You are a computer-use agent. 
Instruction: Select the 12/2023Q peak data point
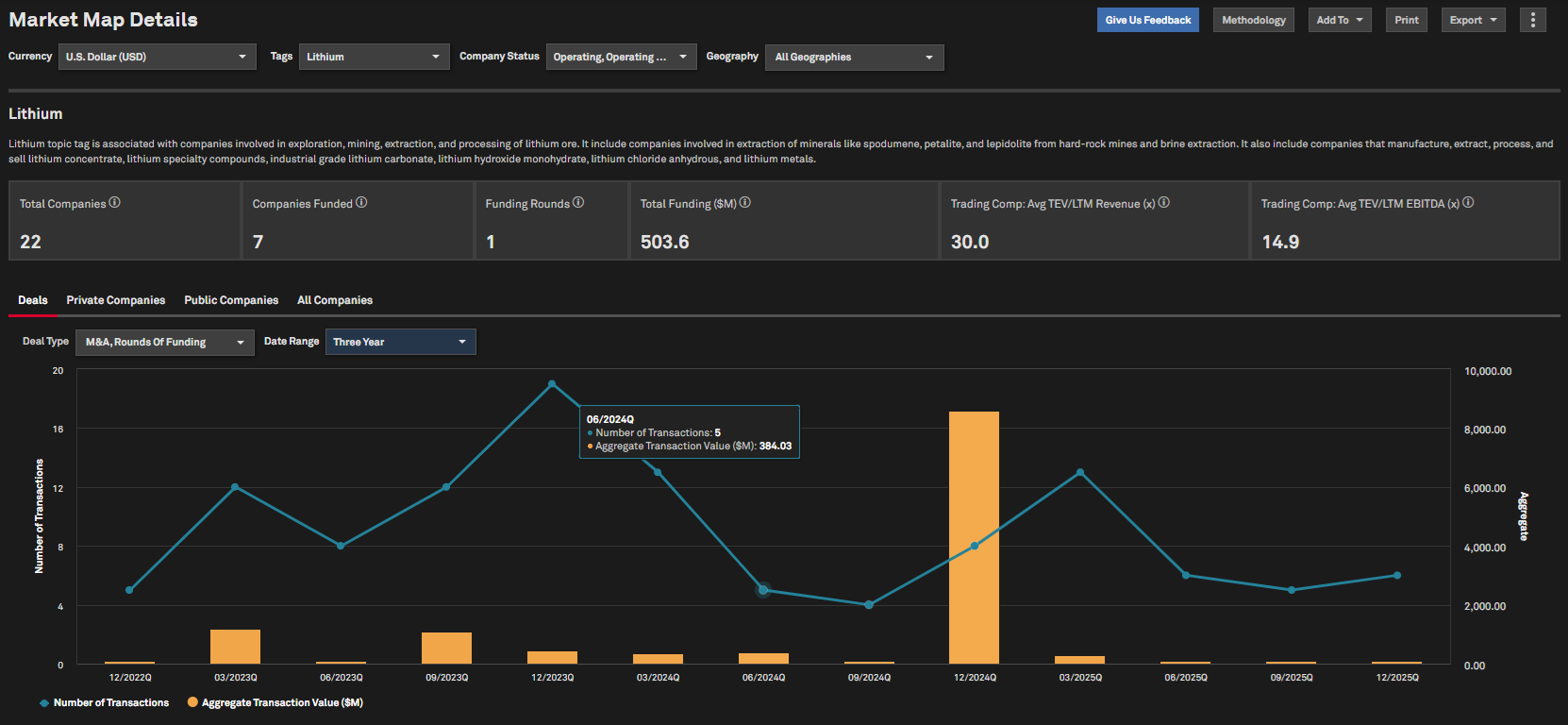(x=552, y=384)
